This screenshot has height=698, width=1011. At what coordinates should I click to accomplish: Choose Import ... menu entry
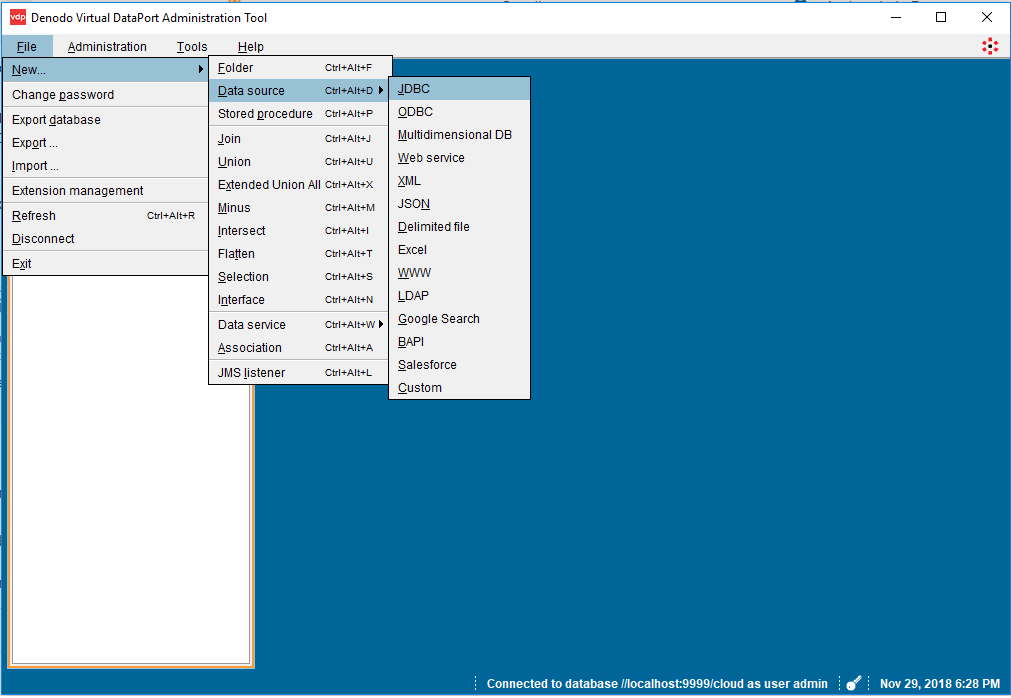(x=105, y=166)
